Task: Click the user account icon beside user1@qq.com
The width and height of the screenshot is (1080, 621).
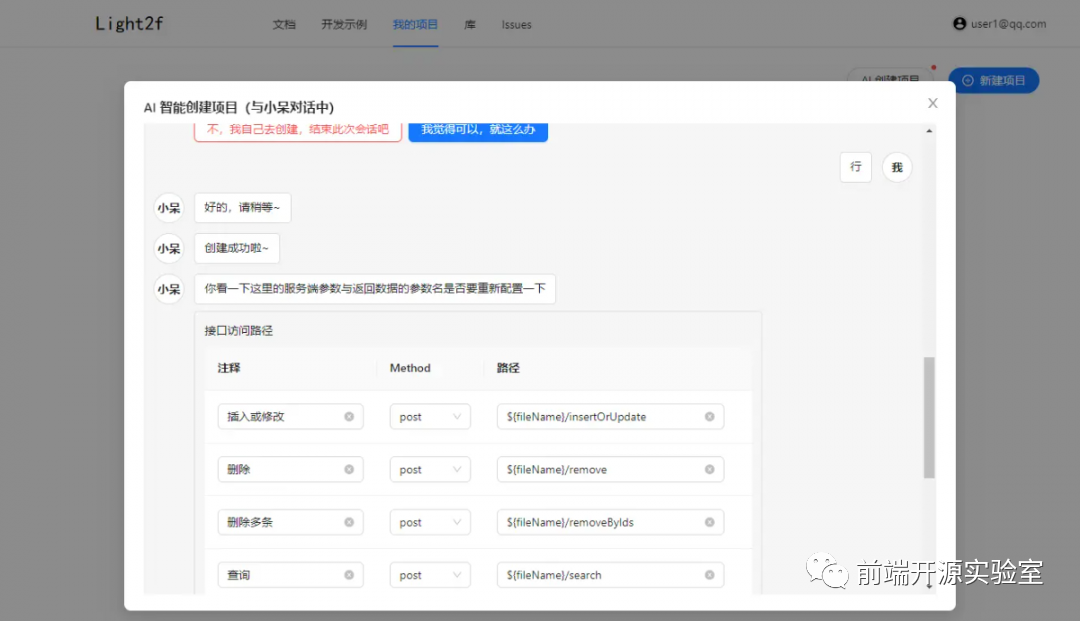Action: (x=960, y=24)
